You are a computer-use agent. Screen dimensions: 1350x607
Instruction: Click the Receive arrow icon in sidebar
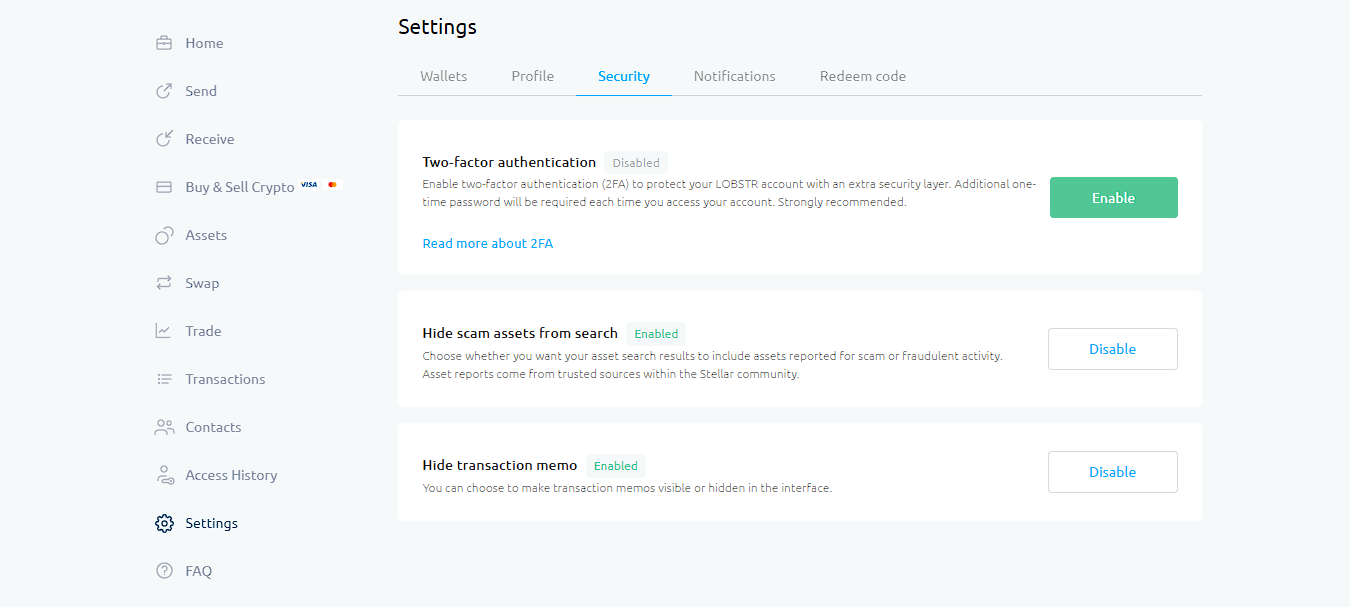(164, 139)
